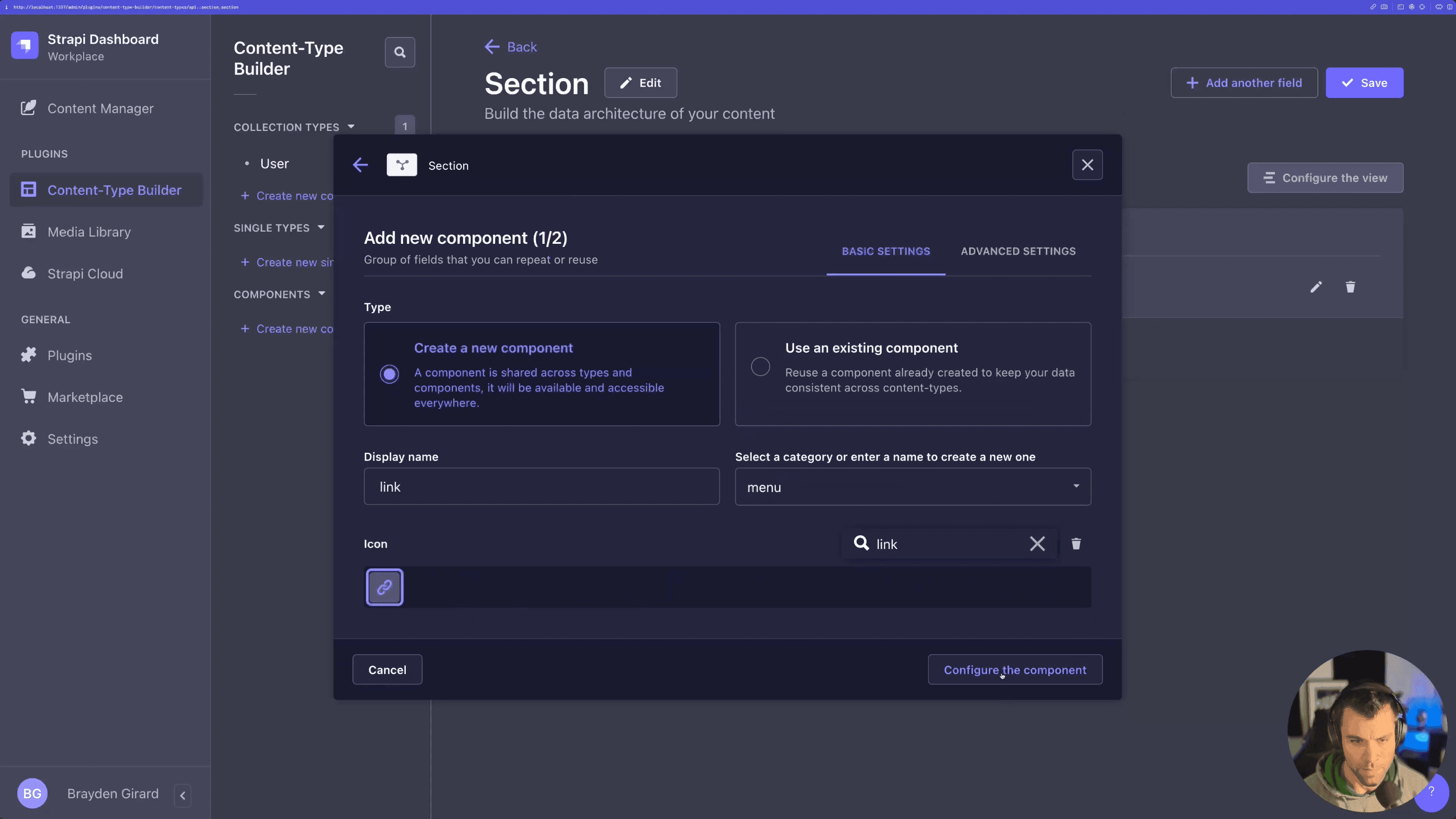Click the Brayden Girard user name

(113, 794)
